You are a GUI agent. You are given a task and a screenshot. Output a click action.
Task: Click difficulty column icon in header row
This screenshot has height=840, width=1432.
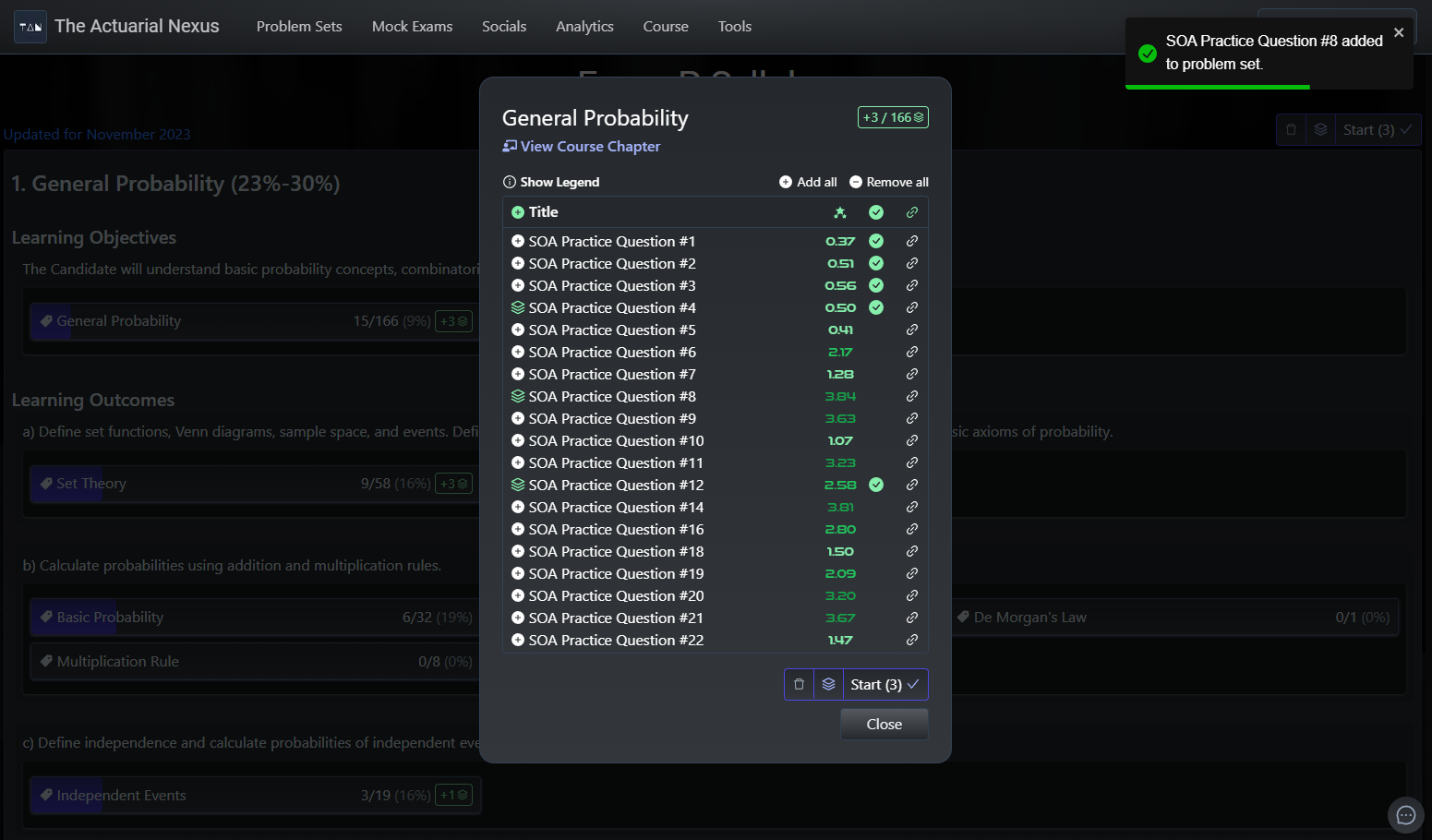pos(840,212)
